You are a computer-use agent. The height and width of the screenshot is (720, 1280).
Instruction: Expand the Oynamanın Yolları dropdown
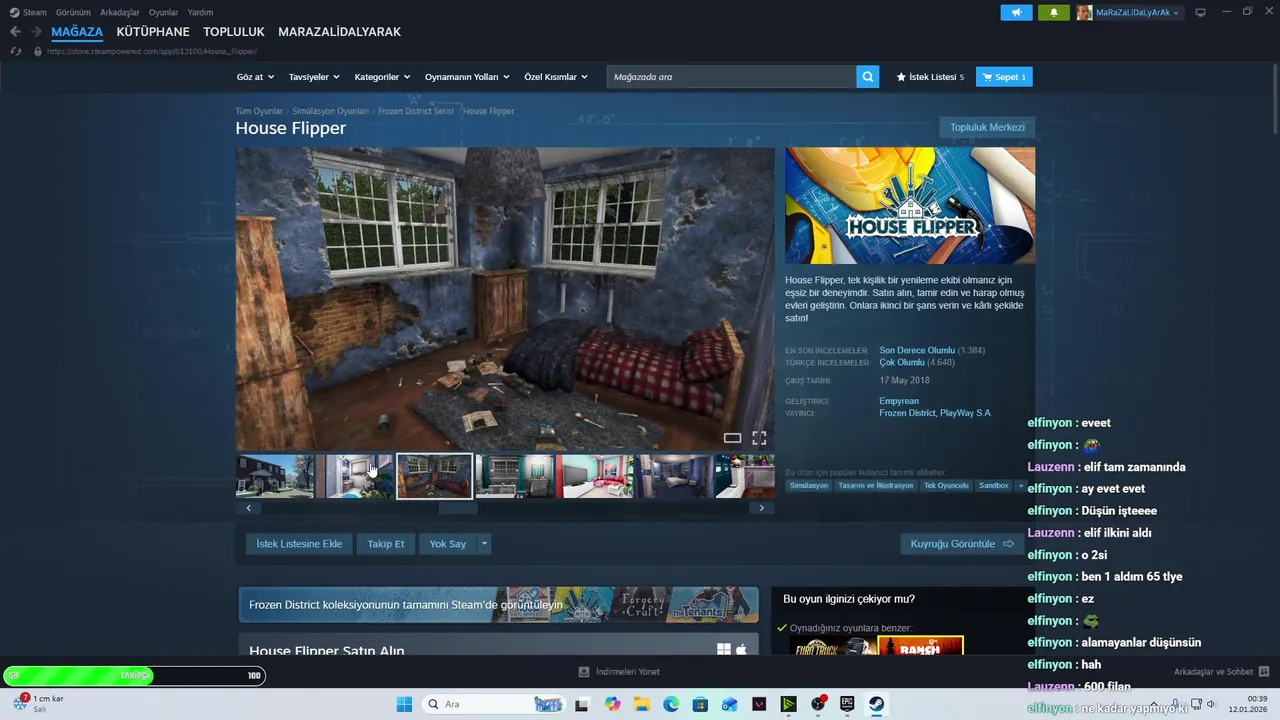click(467, 77)
